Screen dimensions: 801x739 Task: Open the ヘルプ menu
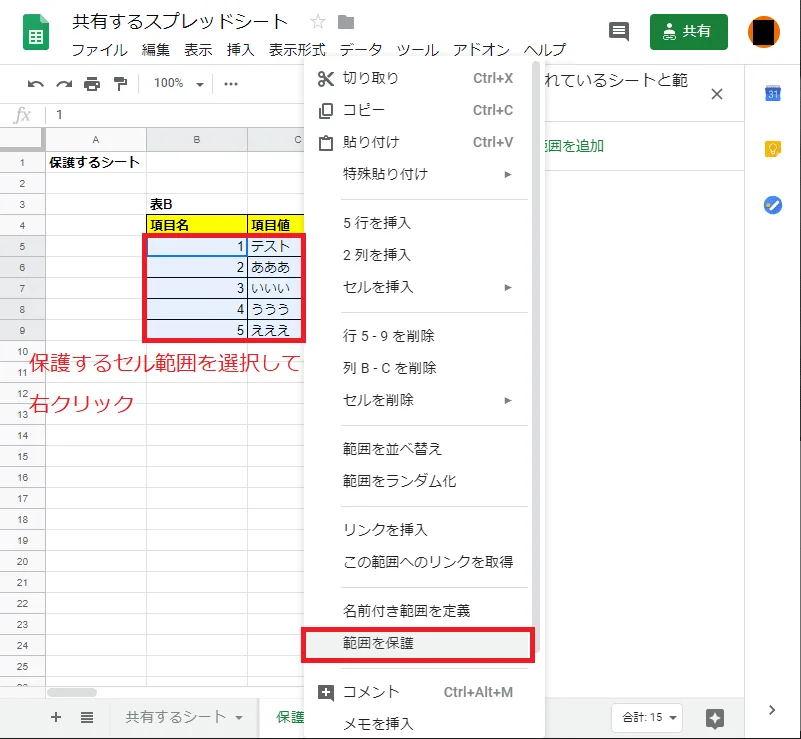pyautogui.click(x=545, y=50)
